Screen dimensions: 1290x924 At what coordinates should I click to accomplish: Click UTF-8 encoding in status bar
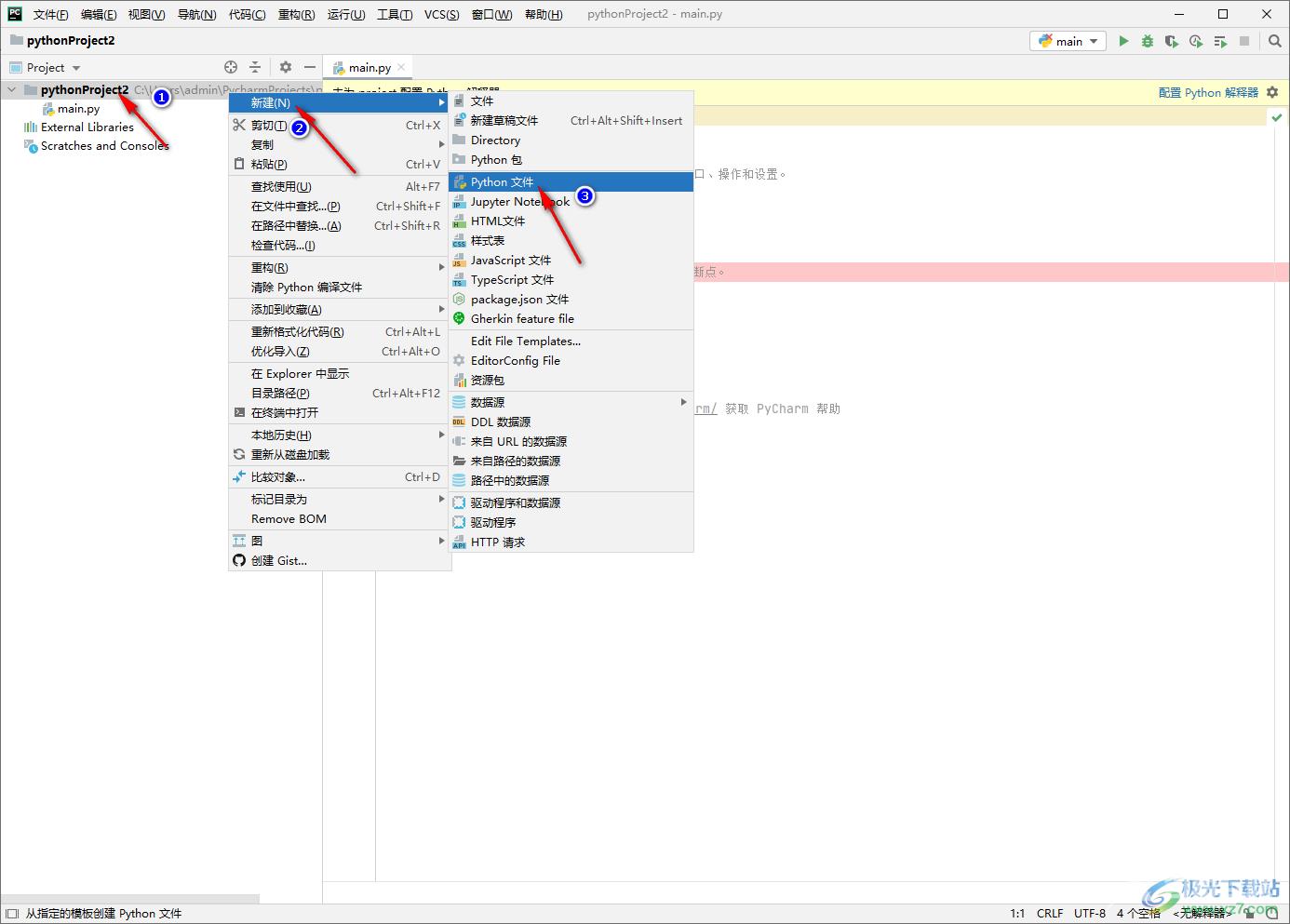(x=1090, y=914)
